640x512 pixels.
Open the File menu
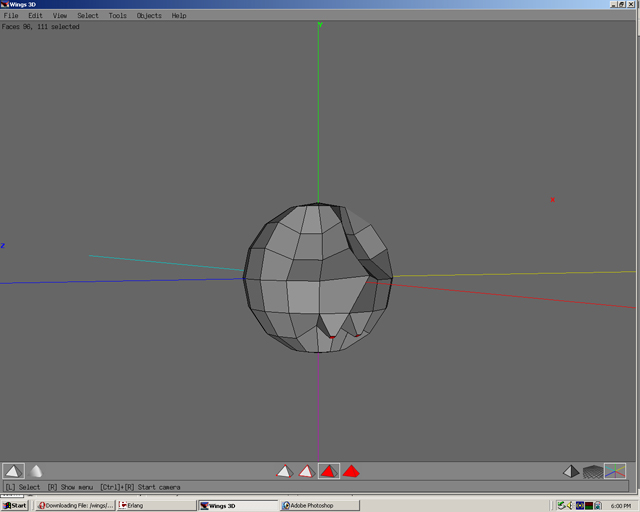(11, 16)
